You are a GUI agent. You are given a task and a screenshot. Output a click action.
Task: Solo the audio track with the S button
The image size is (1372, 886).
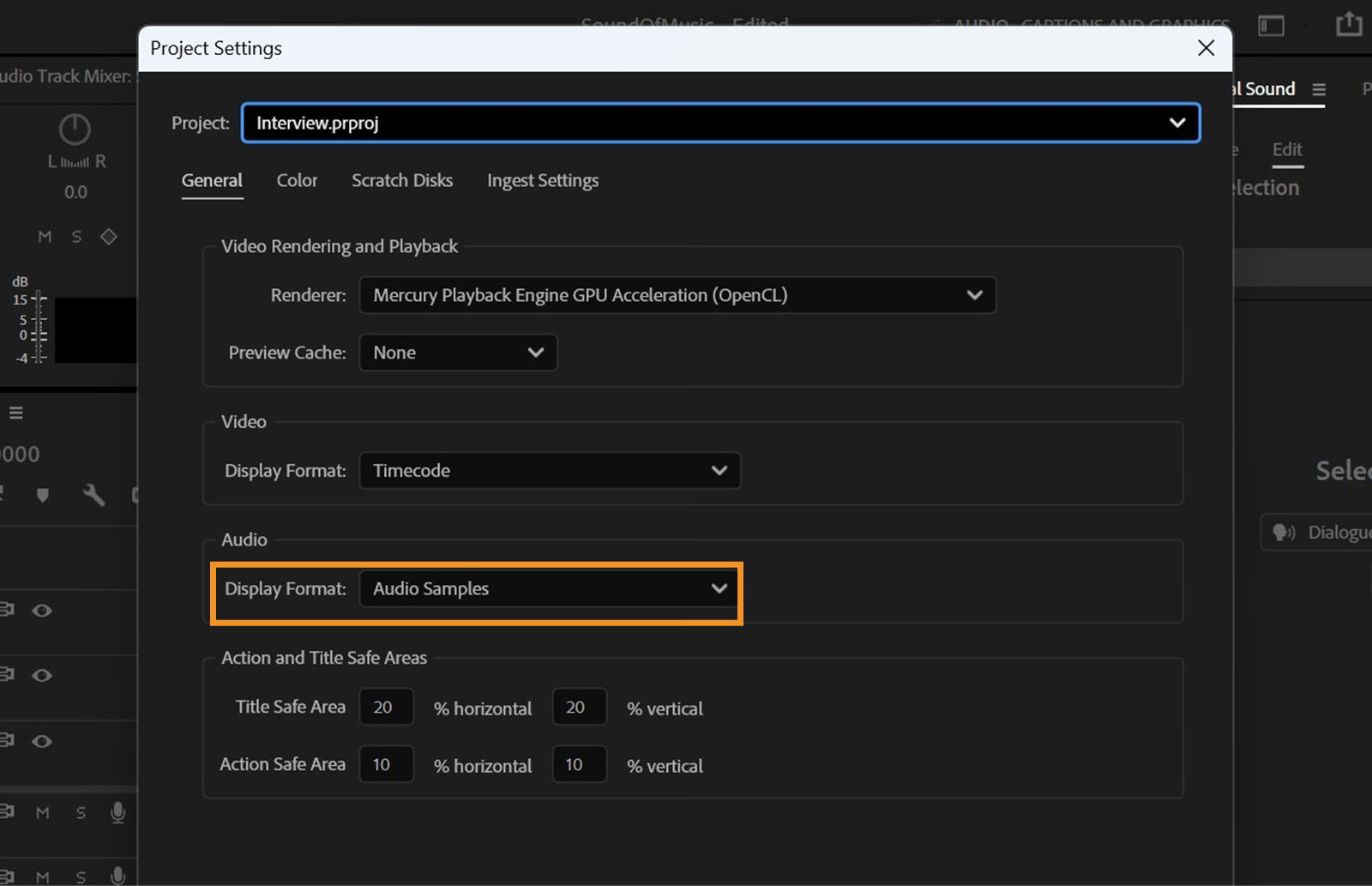click(80, 812)
